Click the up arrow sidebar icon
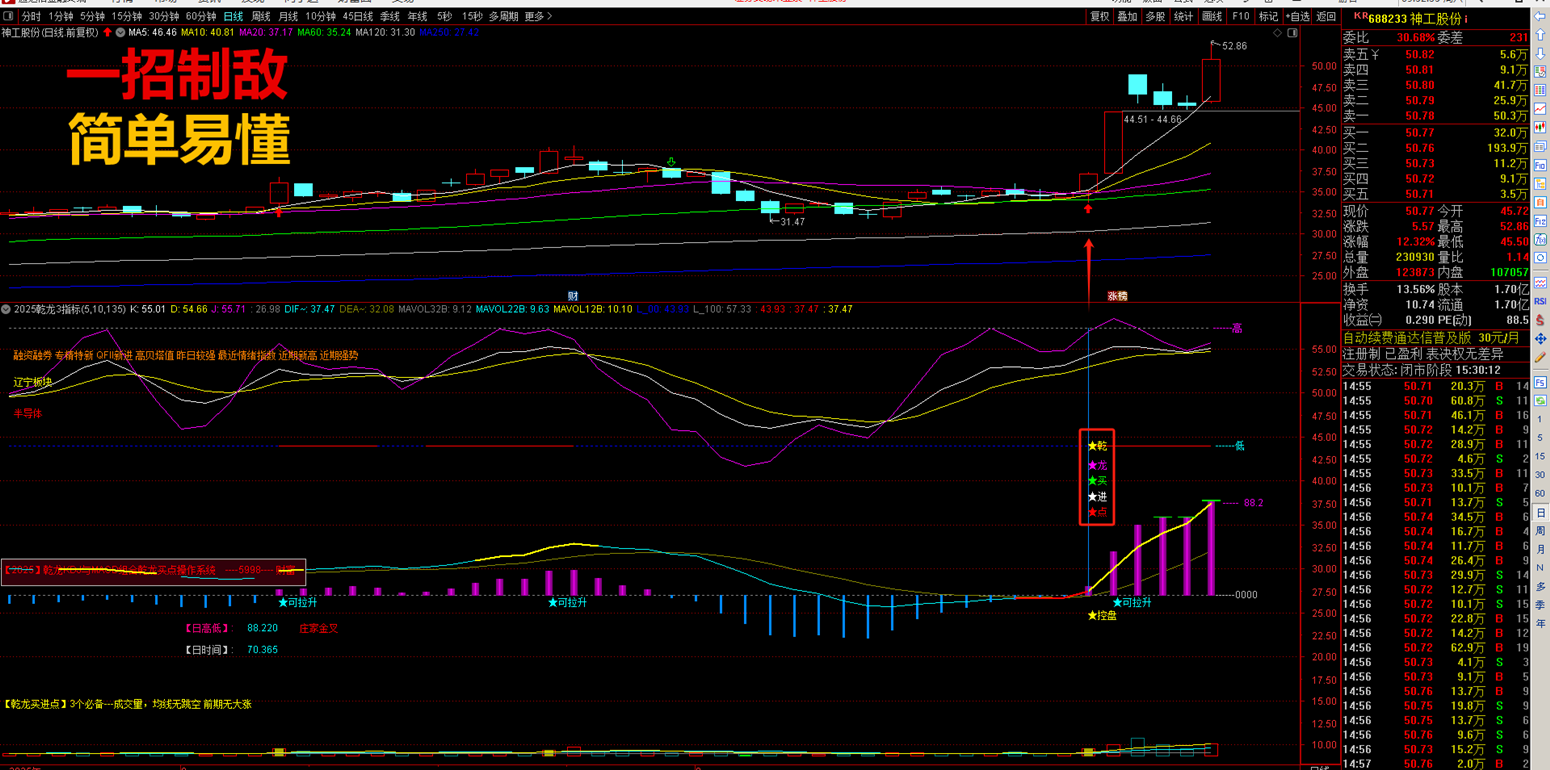Image resolution: width=1550 pixels, height=770 pixels. point(1540,35)
